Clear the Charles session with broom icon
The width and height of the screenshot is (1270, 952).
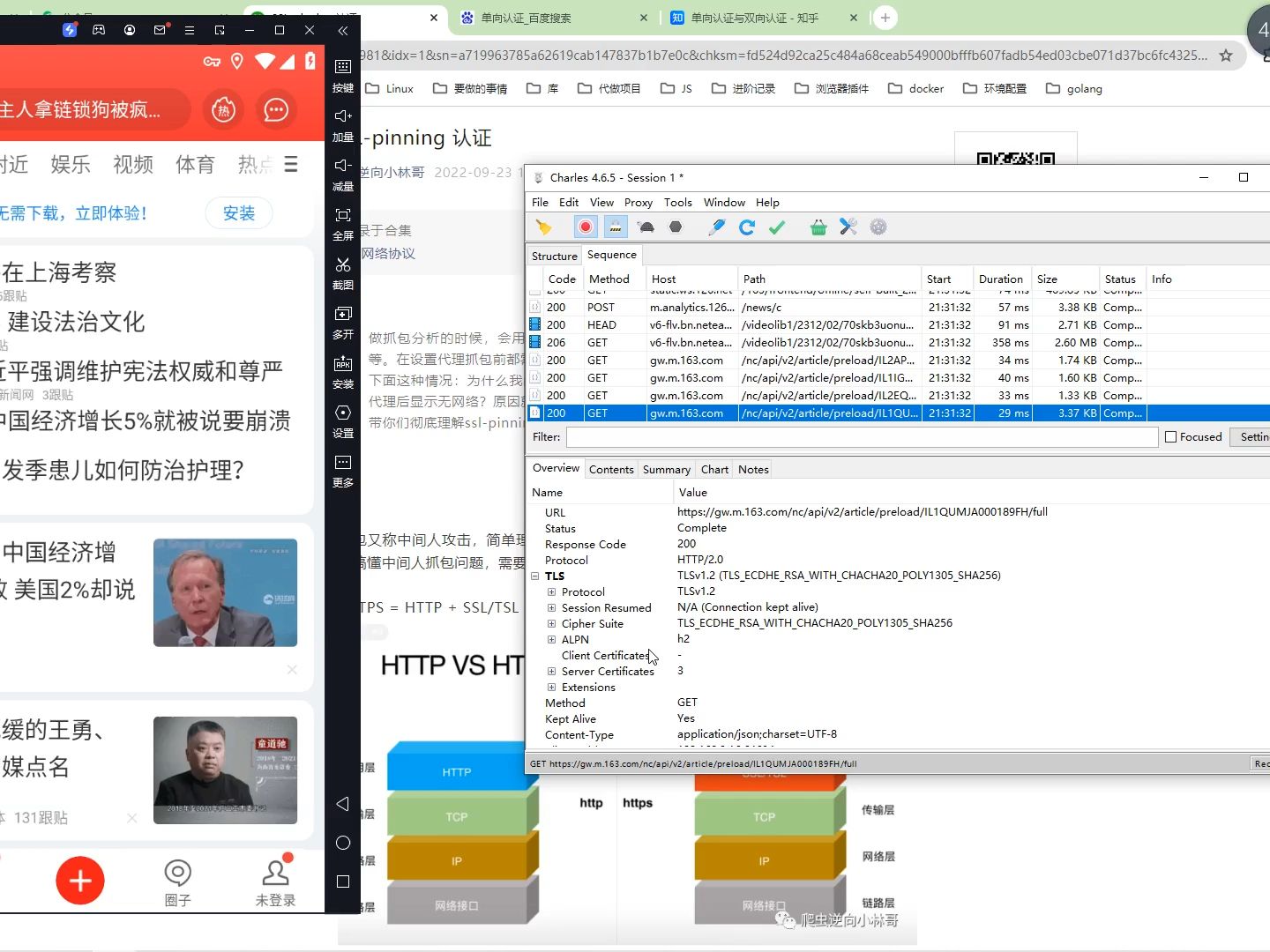(x=543, y=227)
